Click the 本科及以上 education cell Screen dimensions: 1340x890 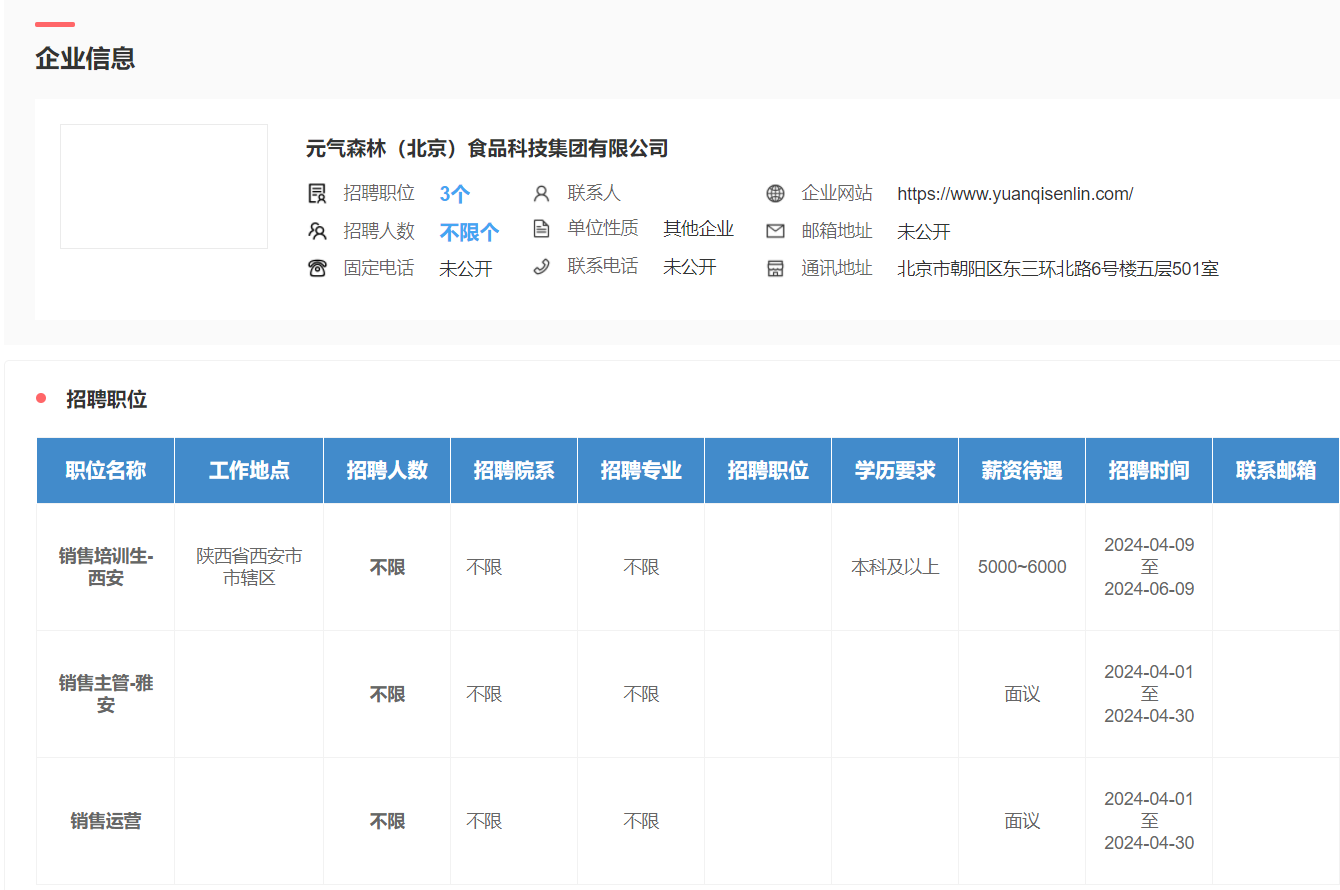point(895,567)
